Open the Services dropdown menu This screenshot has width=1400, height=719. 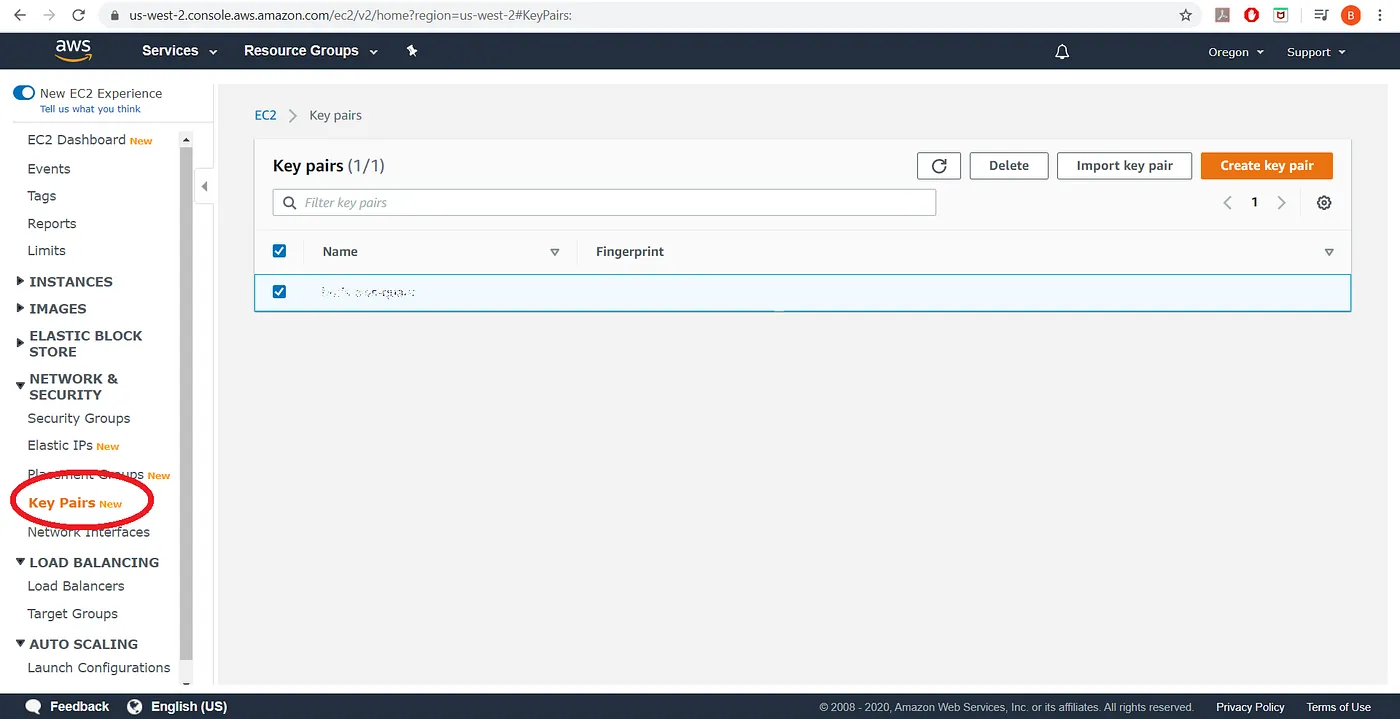coord(180,51)
